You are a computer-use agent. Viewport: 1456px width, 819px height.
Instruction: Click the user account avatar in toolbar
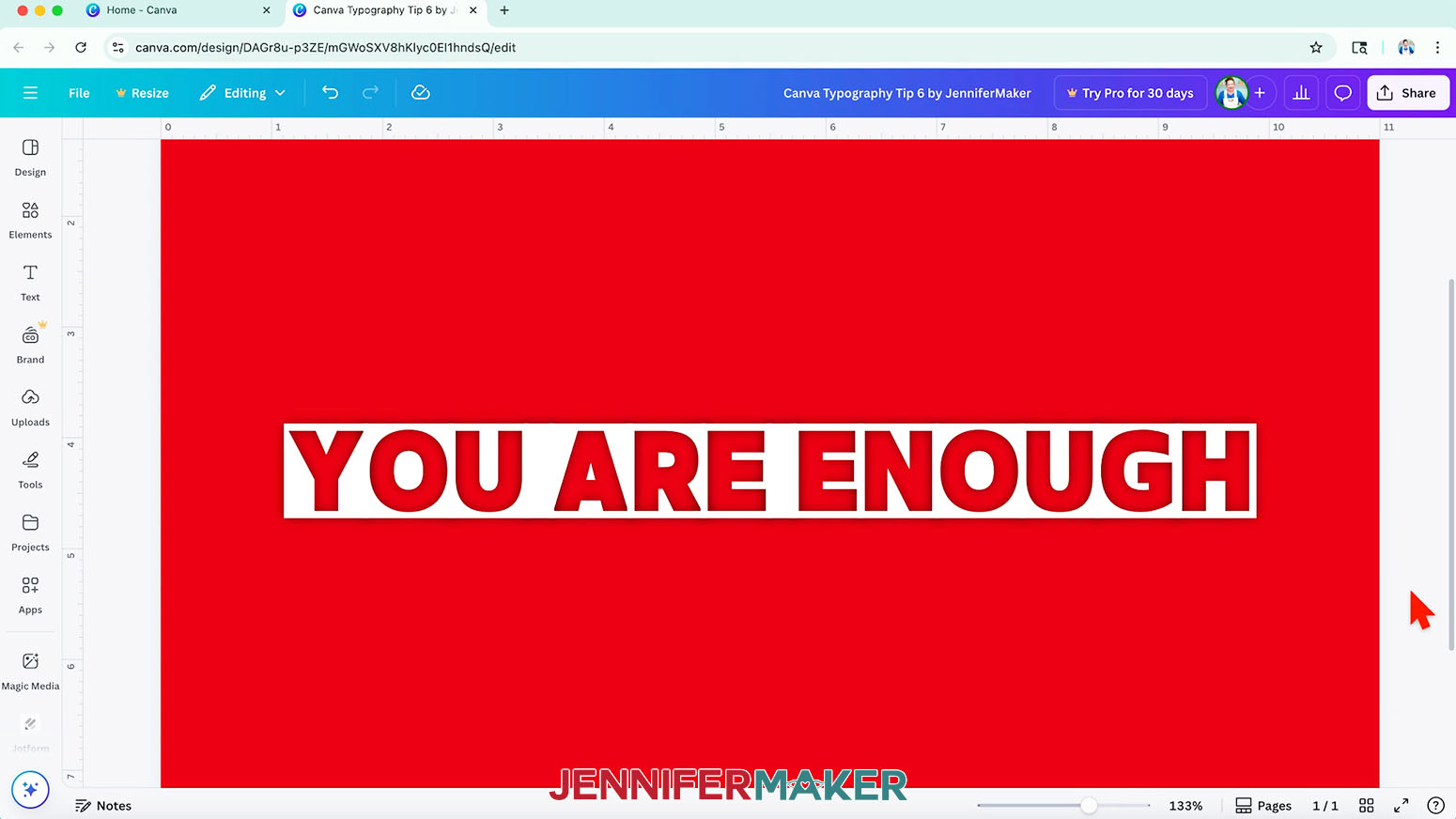point(1231,93)
